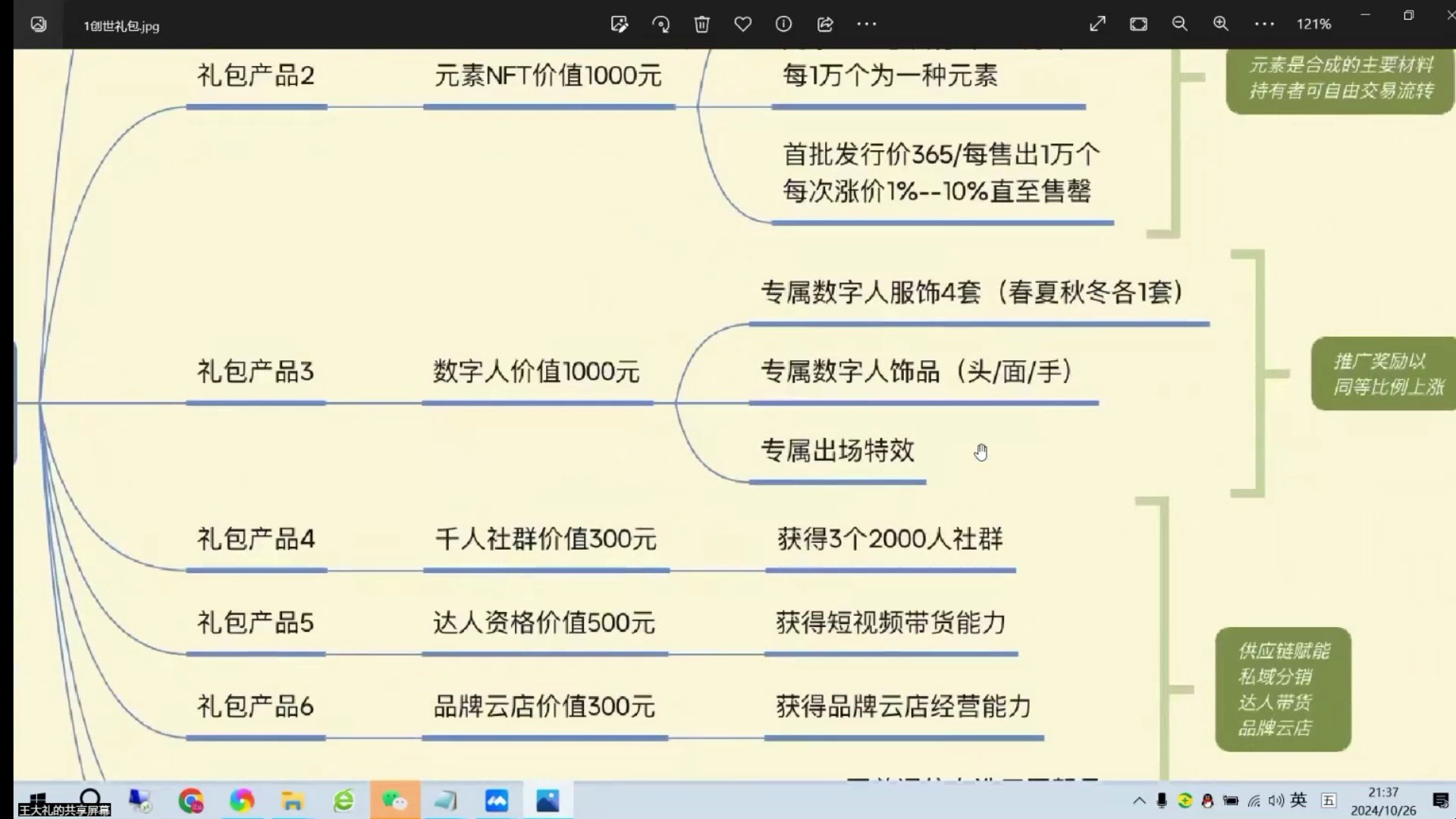
Task: Click the text 千人社群价值300元
Action: coord(545,539)
